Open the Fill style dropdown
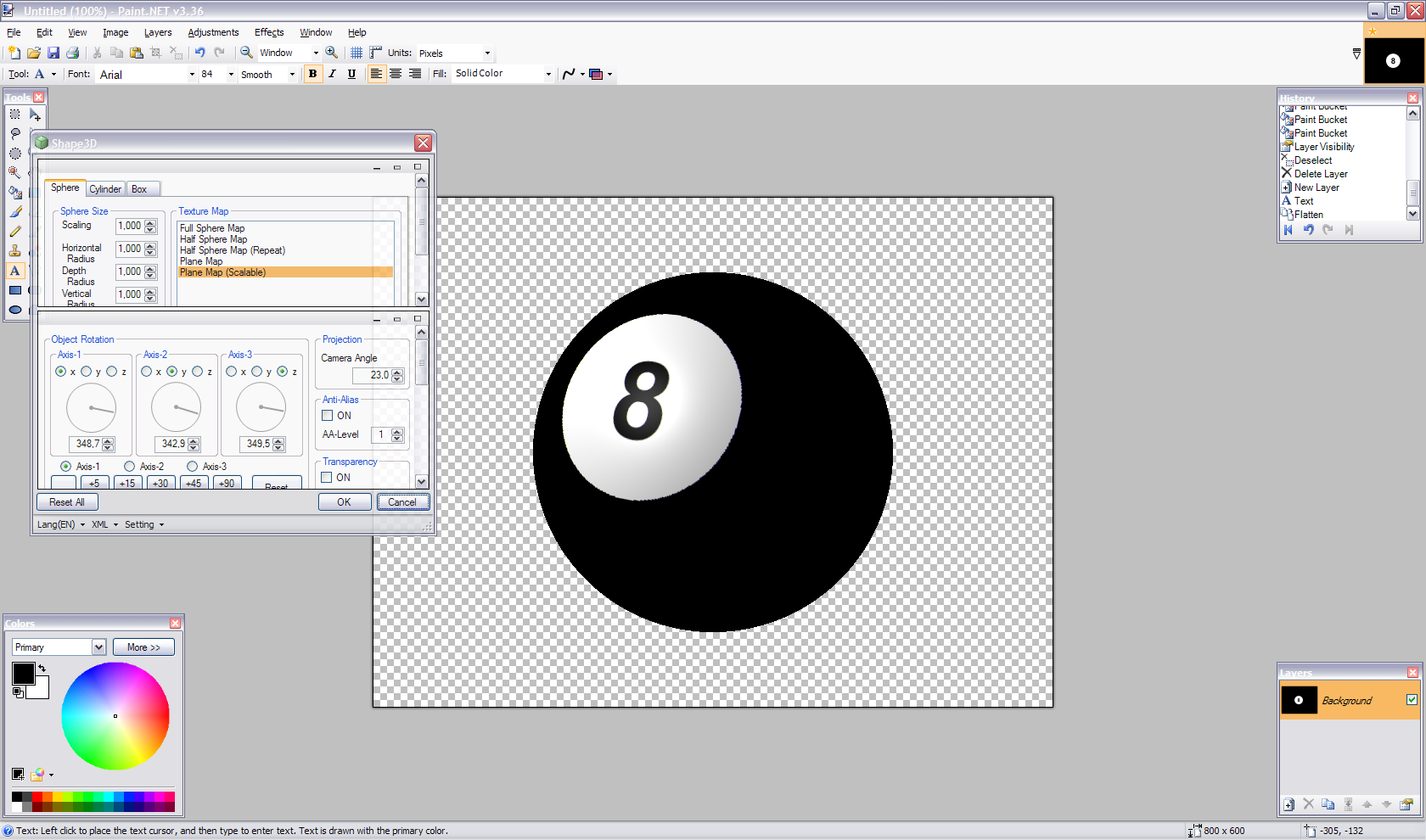1426x840 pixels. (548, 73)
